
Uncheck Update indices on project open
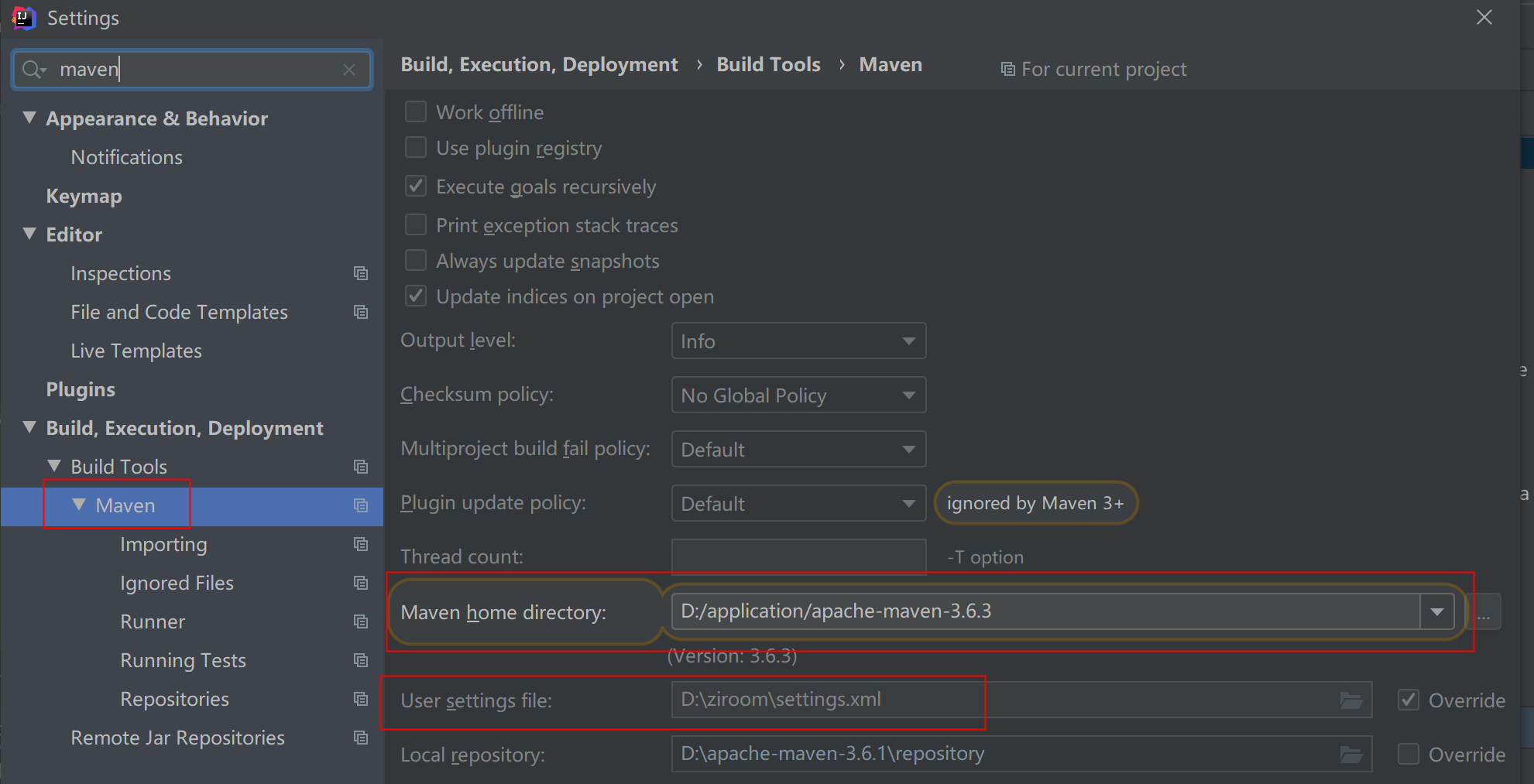click(x=416, y=296)
